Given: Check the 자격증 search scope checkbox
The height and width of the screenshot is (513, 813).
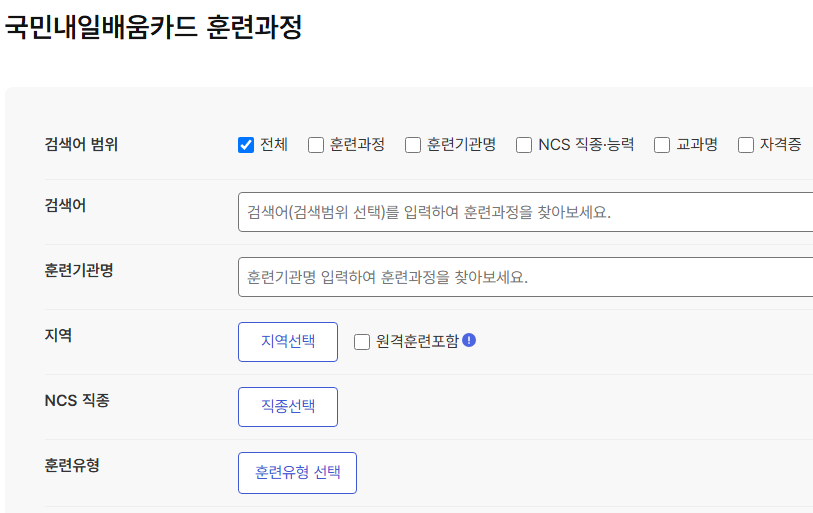Looking at the screenshot, I should [x=746, y=145].
